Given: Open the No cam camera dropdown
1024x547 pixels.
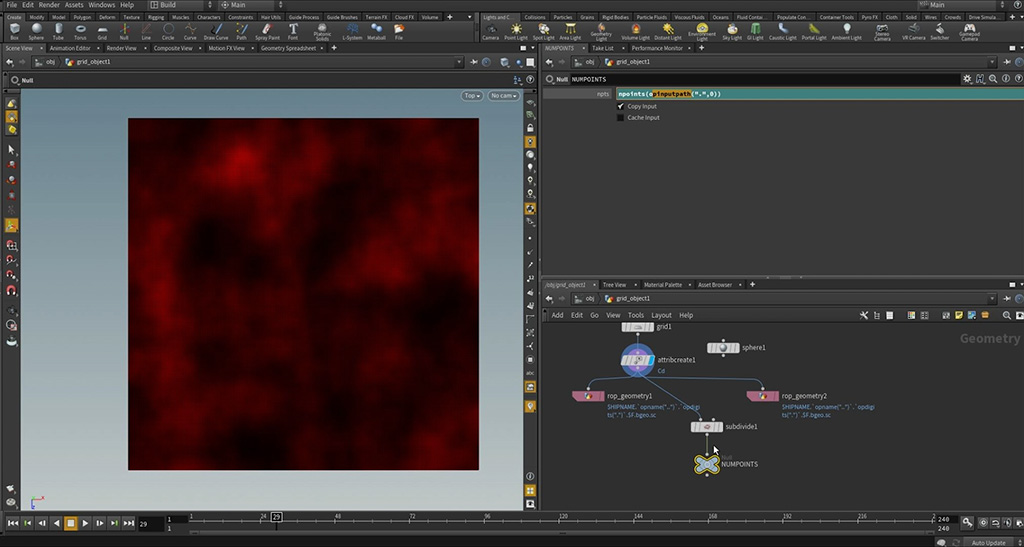Looking at the screenshot, I should tap(502, 96).
